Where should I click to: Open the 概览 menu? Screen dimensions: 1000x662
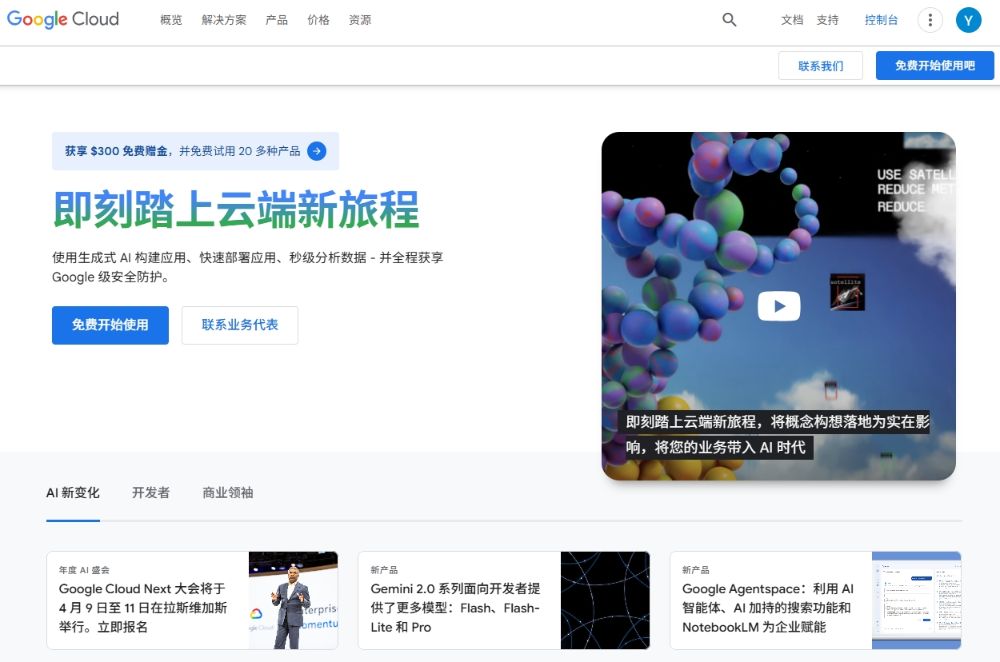coord(171,20)
